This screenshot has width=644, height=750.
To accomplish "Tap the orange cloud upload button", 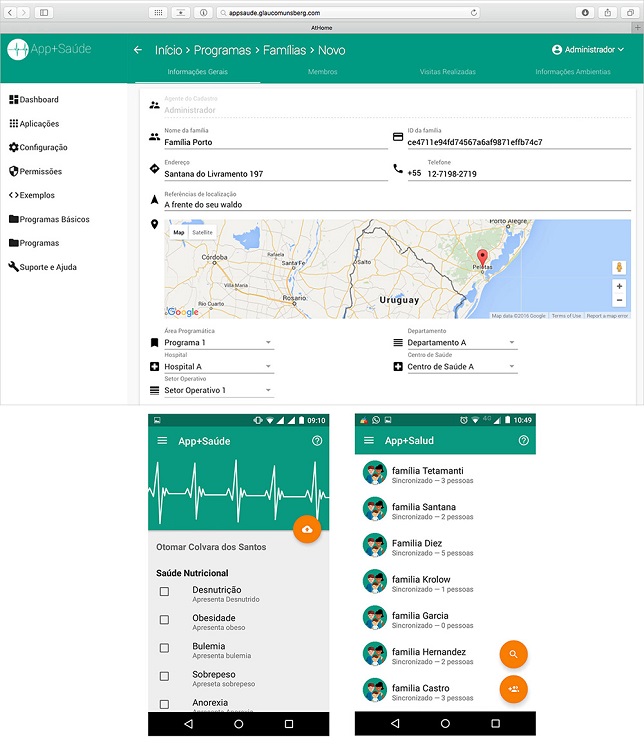I will coord(307,529).
